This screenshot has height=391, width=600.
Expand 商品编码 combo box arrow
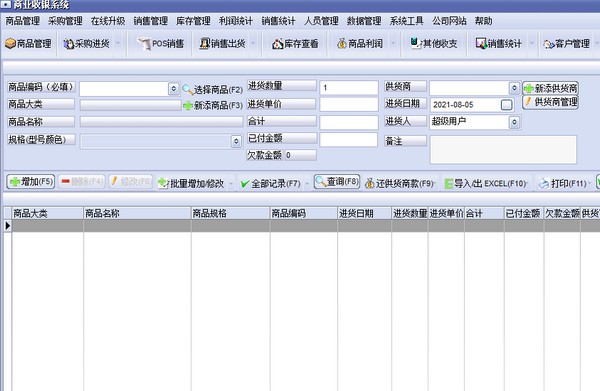pyautogui.click(x=173, y=89)
